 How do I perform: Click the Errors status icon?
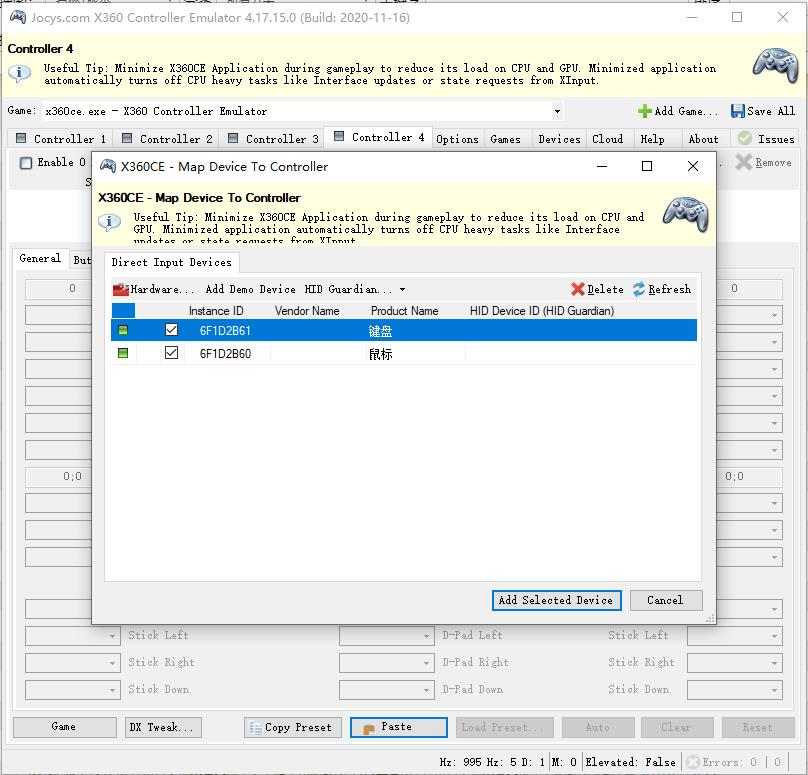click(x=693, y=762)
